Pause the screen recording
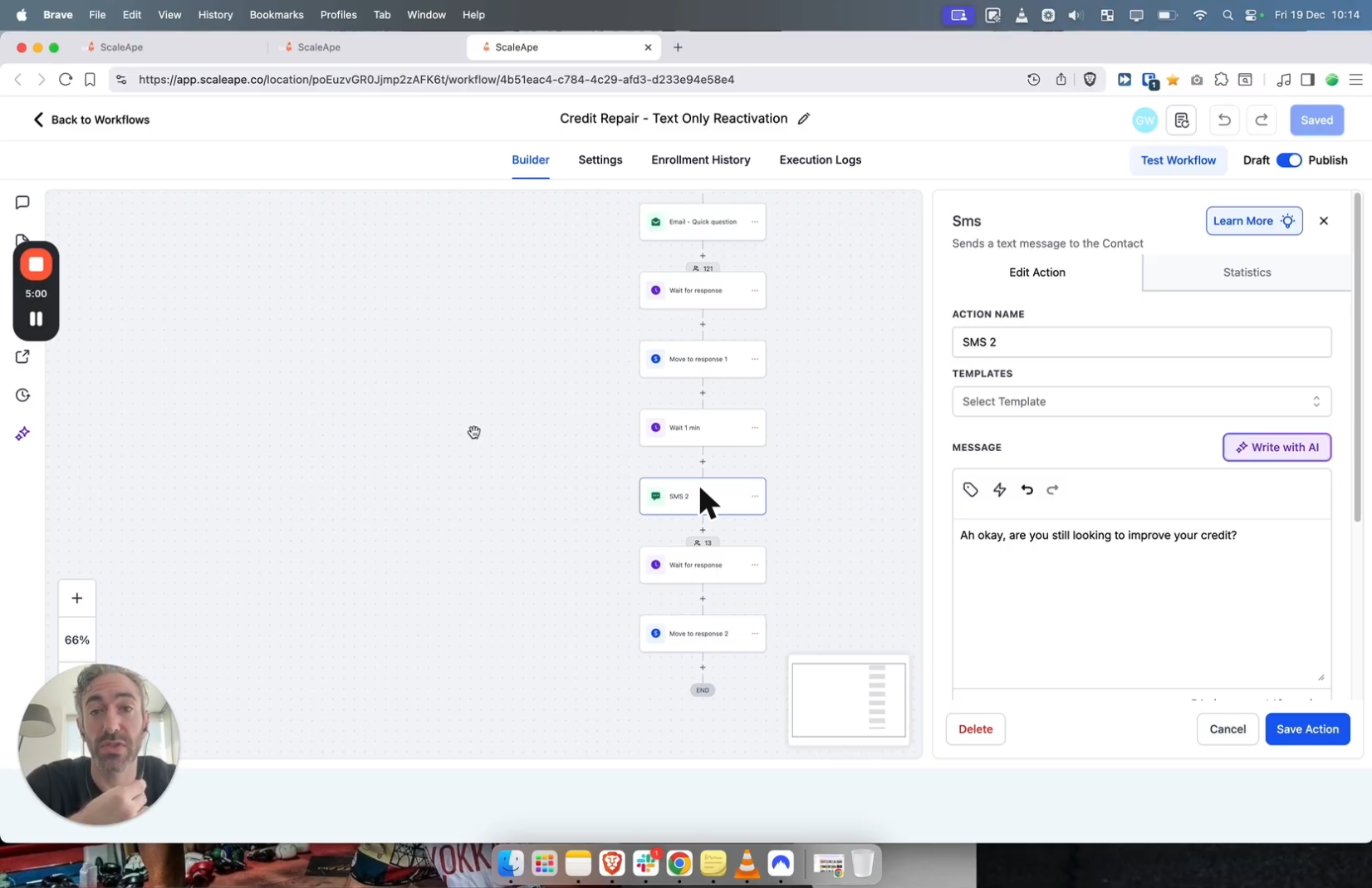The height and width of the screenshot is (888, 1372). tap(36, 319)
